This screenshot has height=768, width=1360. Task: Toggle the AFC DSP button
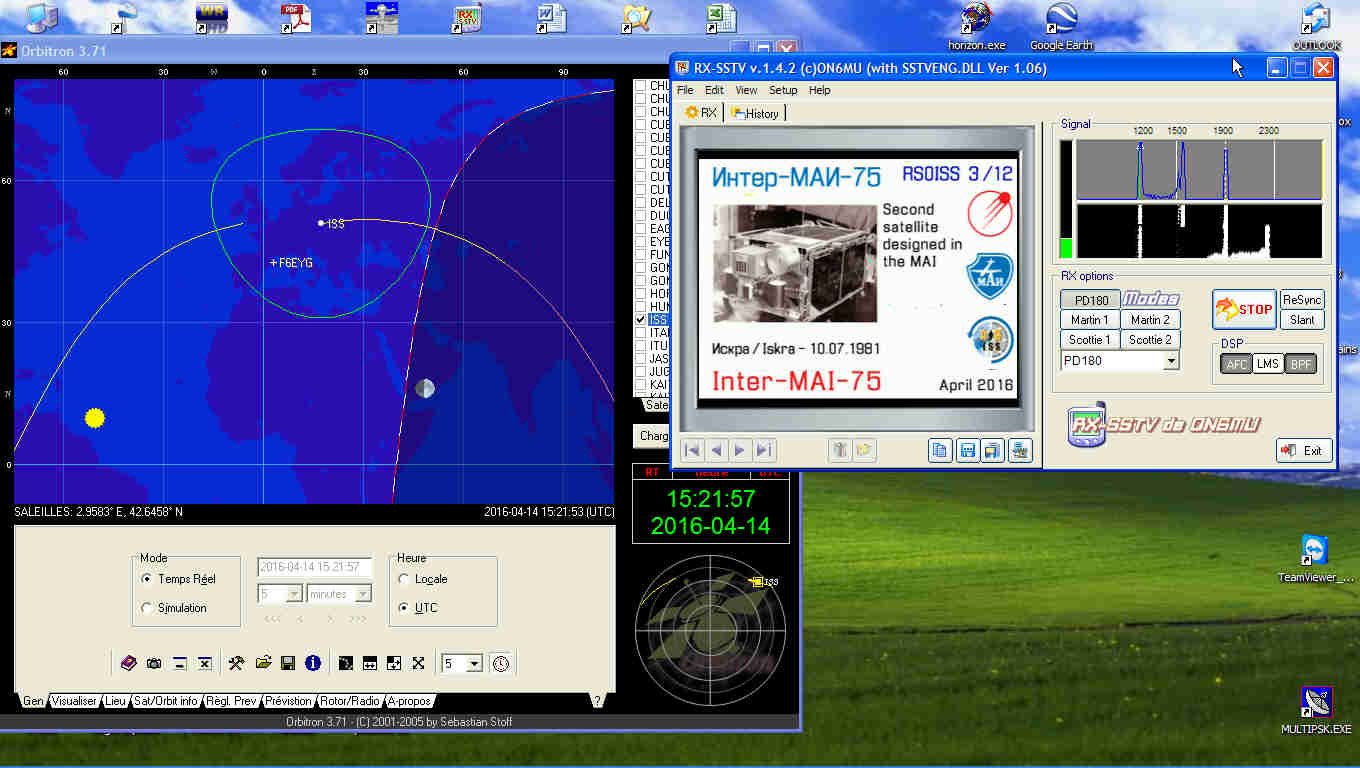1236,364
